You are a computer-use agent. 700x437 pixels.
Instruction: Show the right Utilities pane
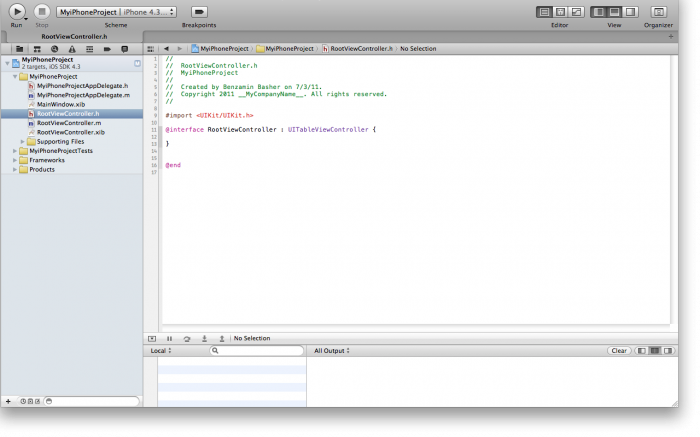(x=630, y=11)
